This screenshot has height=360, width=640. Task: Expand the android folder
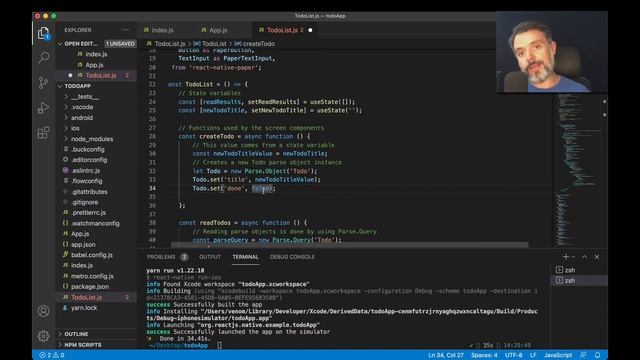click(x=96, y=118)
